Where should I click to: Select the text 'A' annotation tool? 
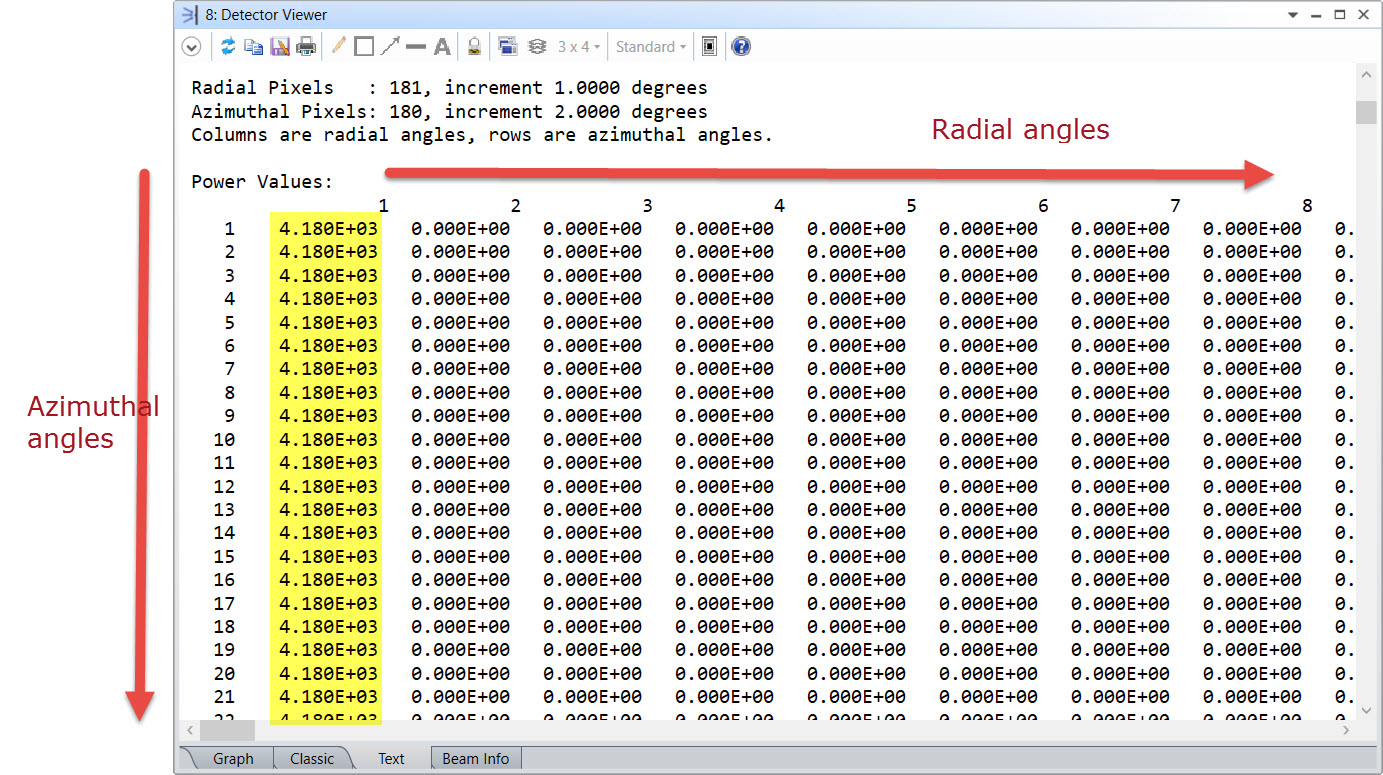[x=442, y=47]
